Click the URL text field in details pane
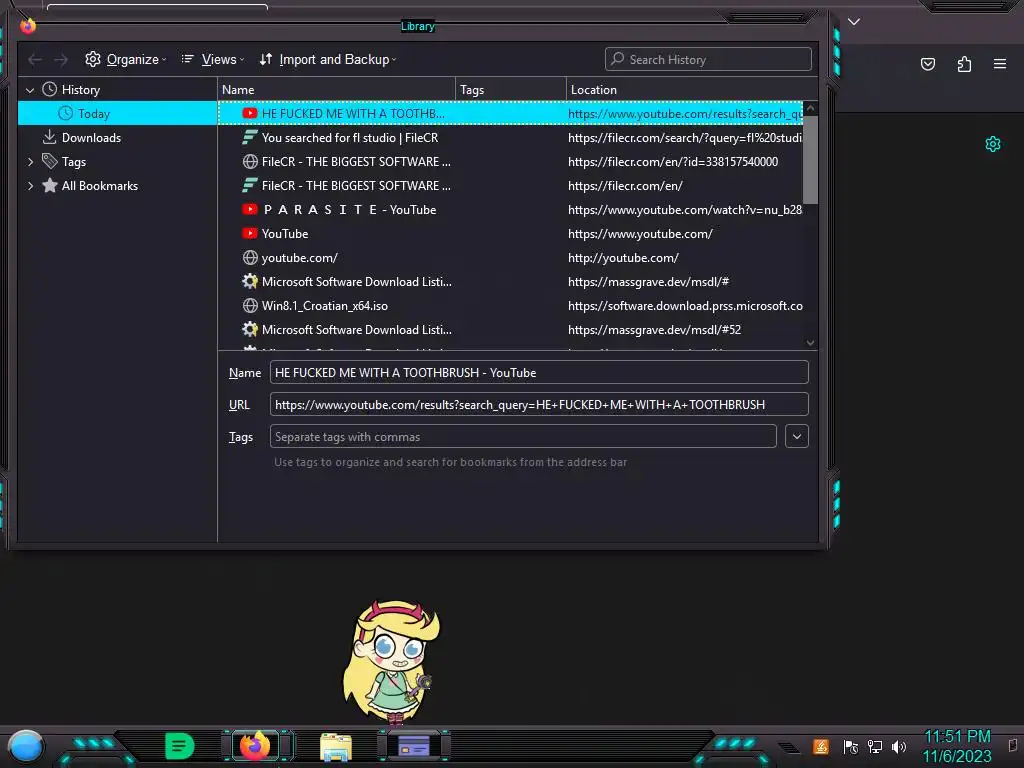The image size is (1024, 768). [x=539, y=404]
